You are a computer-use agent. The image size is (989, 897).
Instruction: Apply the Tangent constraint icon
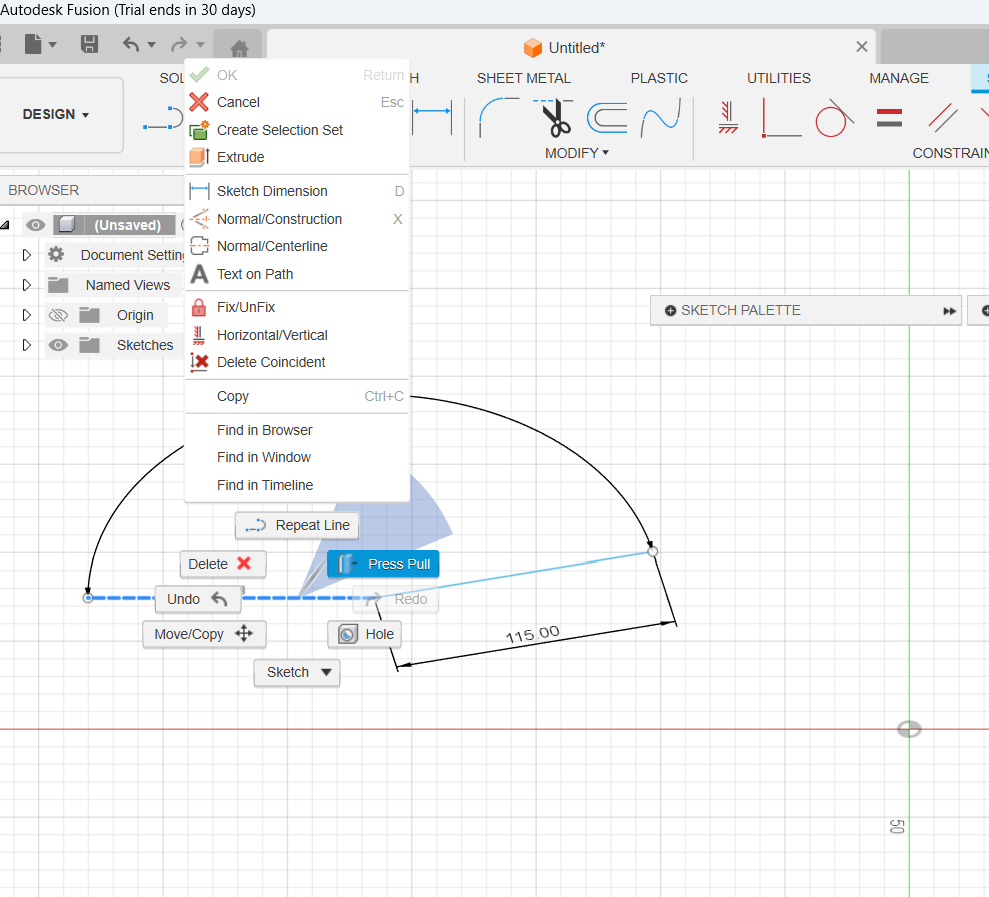pyautogui.click(x=834, y=118)
